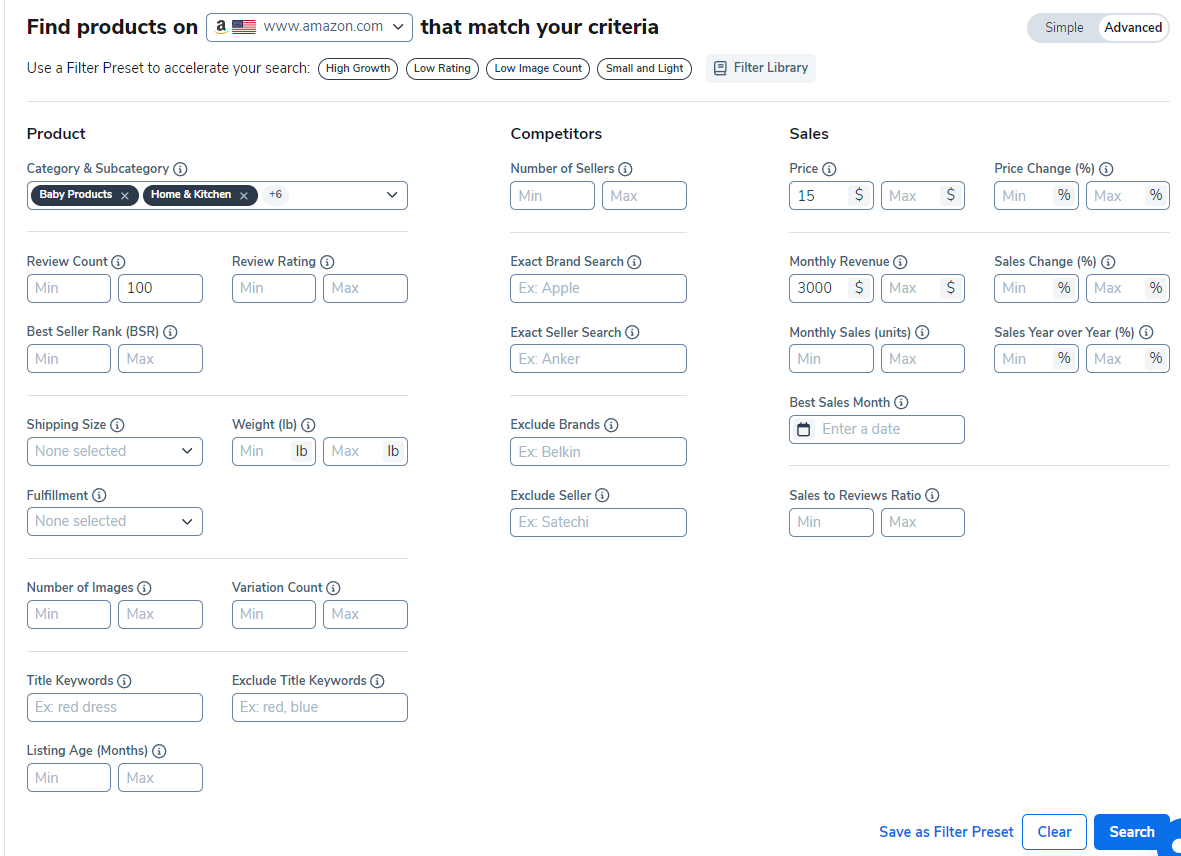
Task: Select the Advanced filter mode
Action: coord(1132,28)
